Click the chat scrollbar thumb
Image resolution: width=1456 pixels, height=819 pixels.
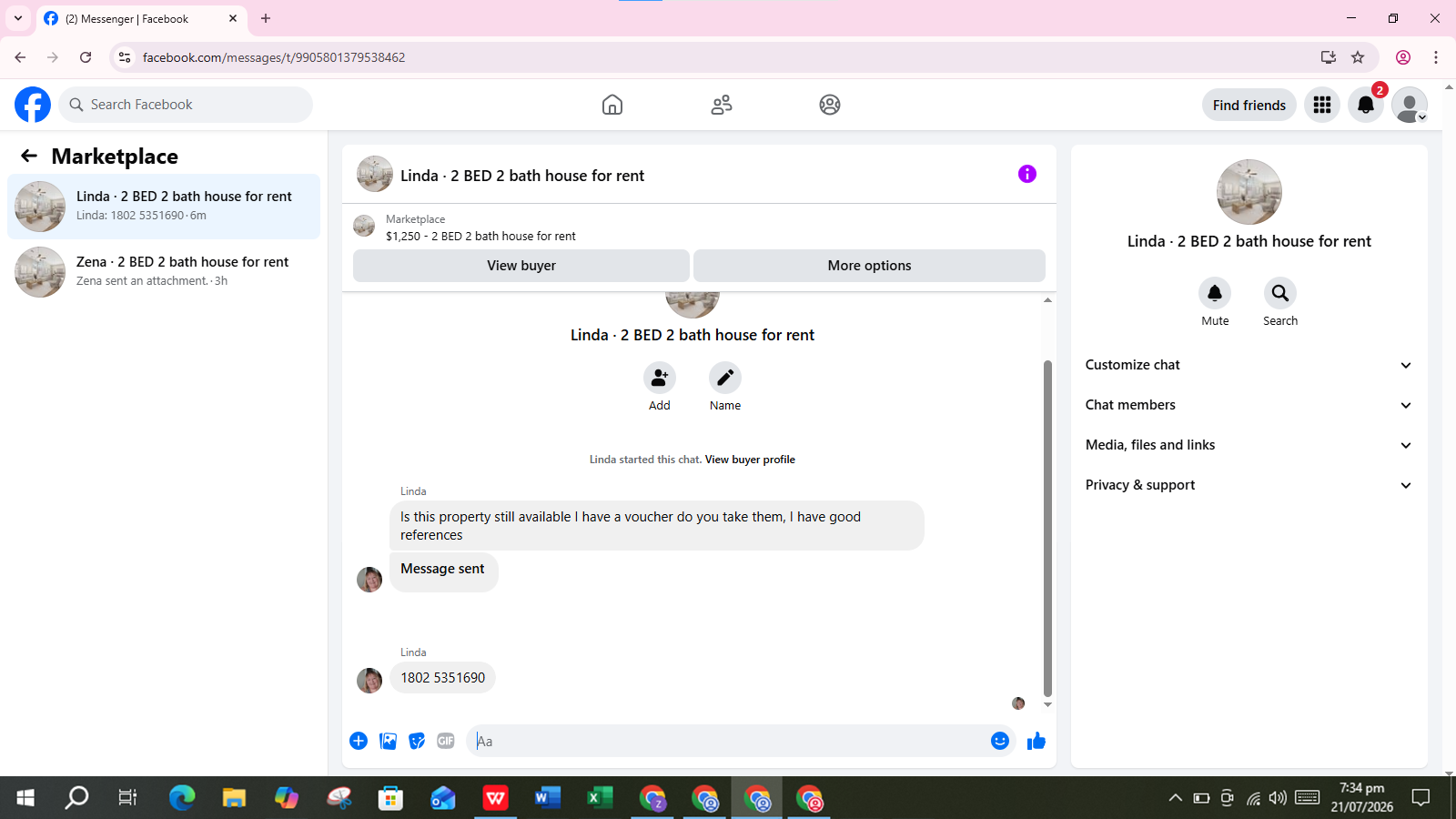click(x=1047, y=528)
